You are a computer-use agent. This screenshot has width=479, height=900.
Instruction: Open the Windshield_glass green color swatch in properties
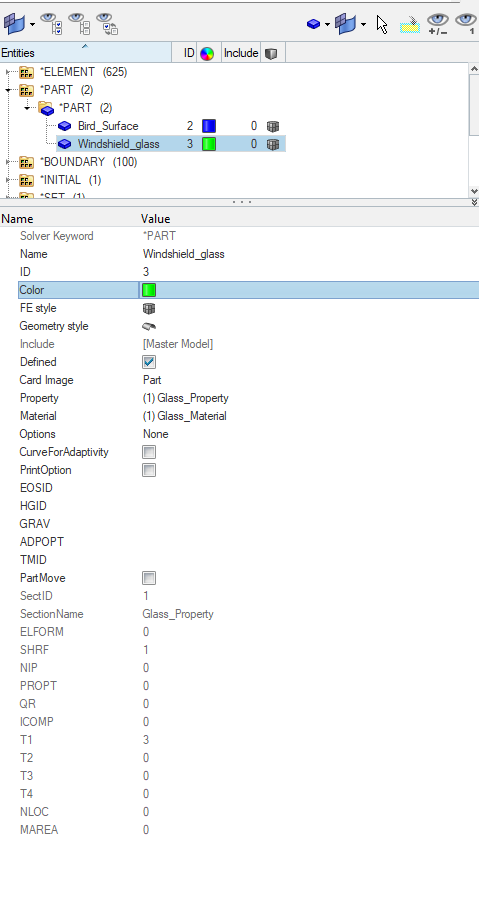(149, 290)
